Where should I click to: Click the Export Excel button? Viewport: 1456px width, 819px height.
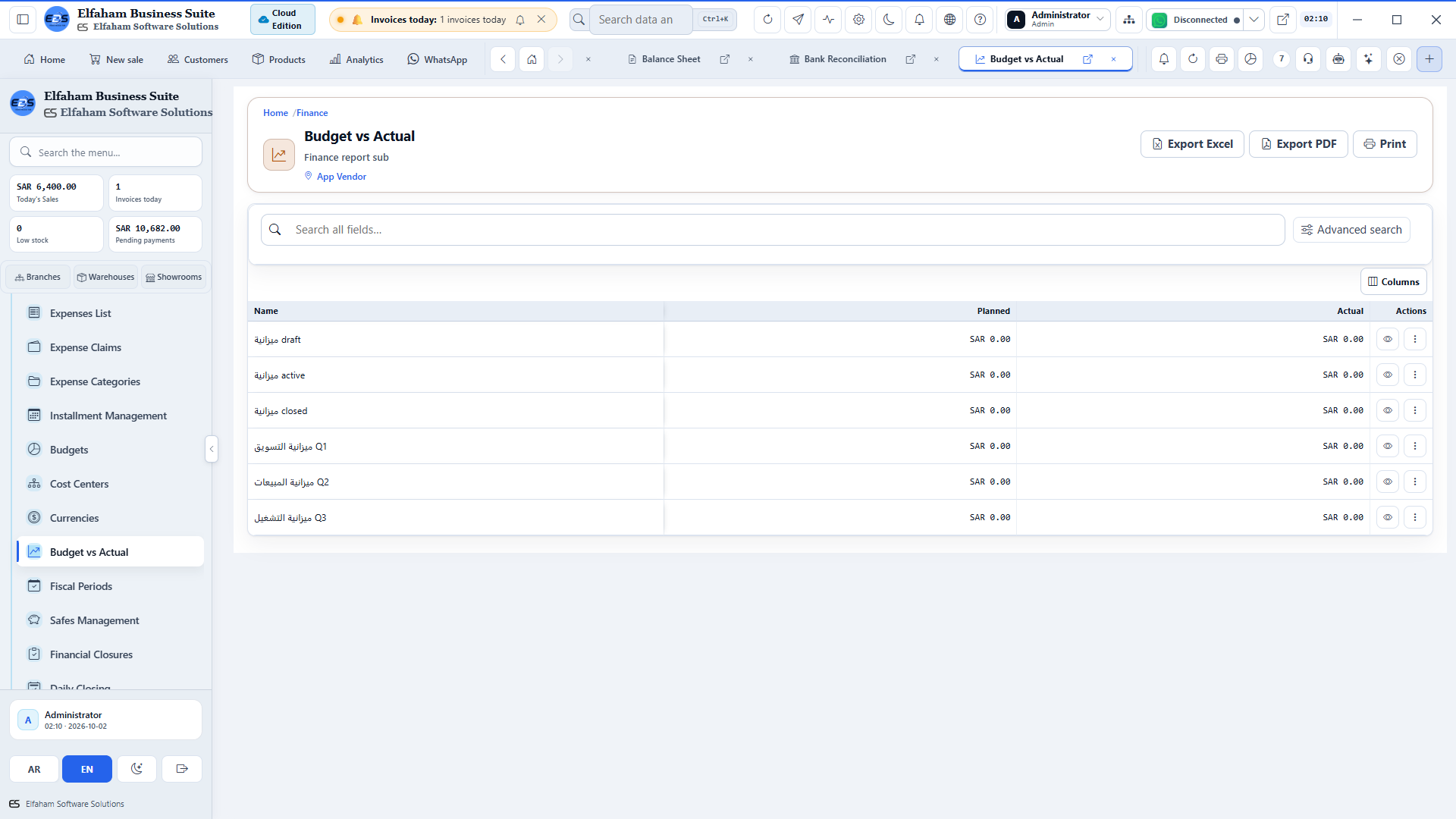[1192, 144]
